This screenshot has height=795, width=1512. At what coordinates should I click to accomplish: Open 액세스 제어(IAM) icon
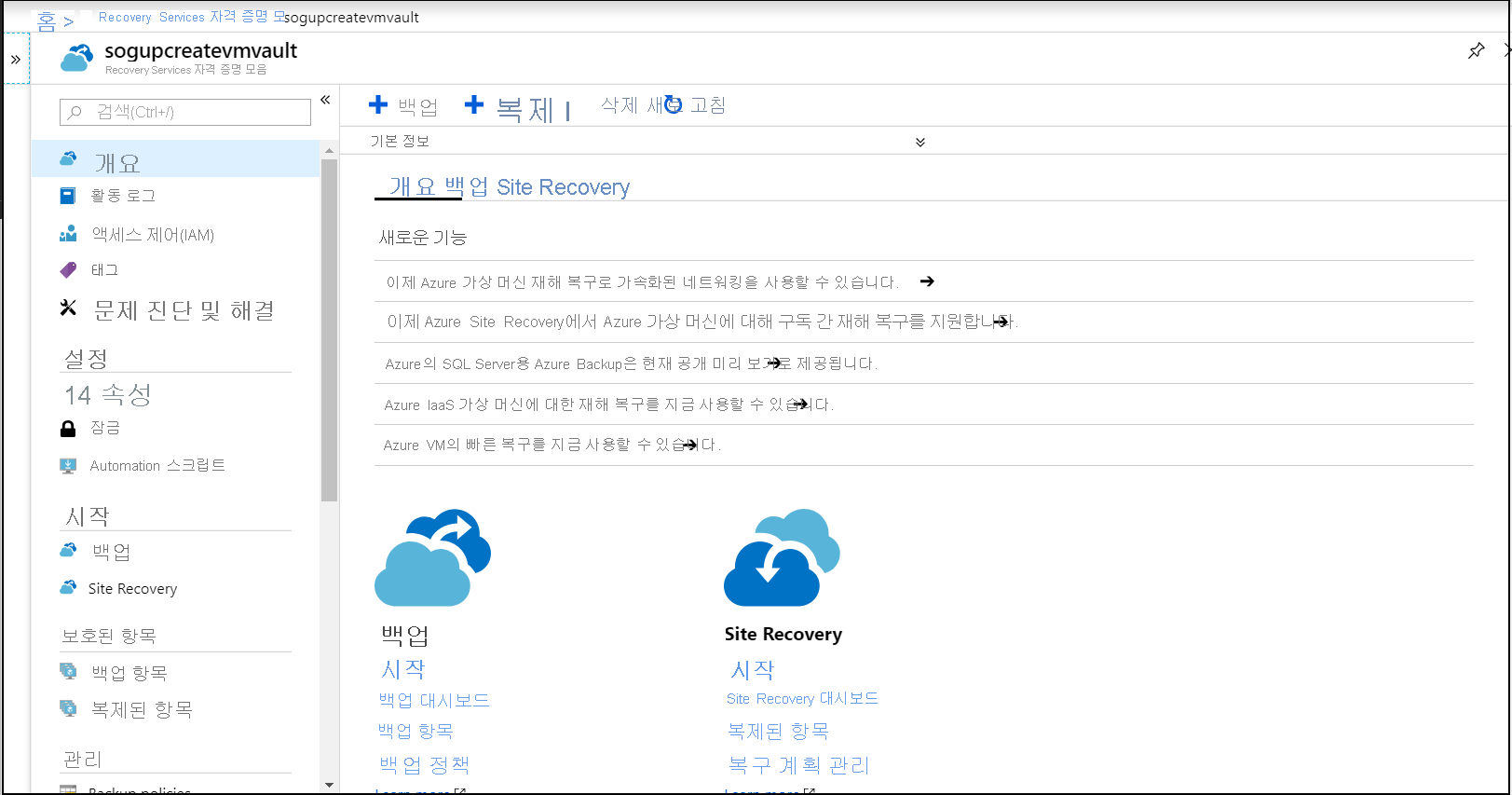pos(68,234)
